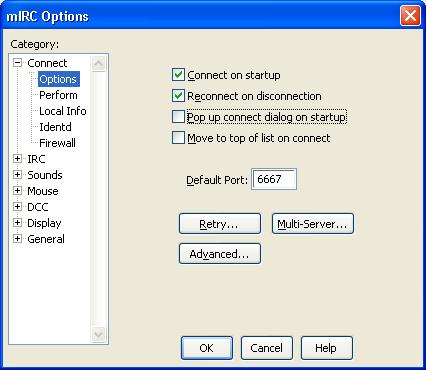Expand the General category
426x370 pixels.
[17, 239]
